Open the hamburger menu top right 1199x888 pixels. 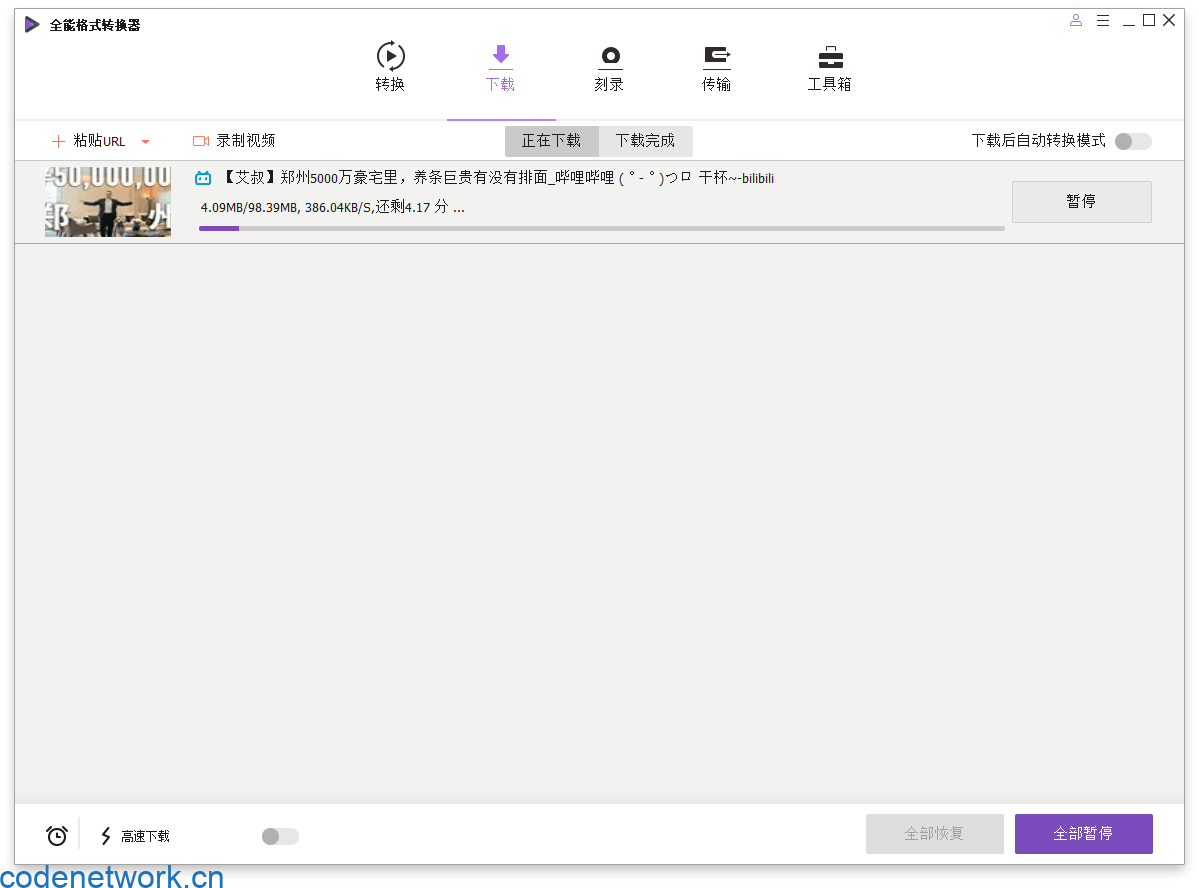pos(1103,19)
